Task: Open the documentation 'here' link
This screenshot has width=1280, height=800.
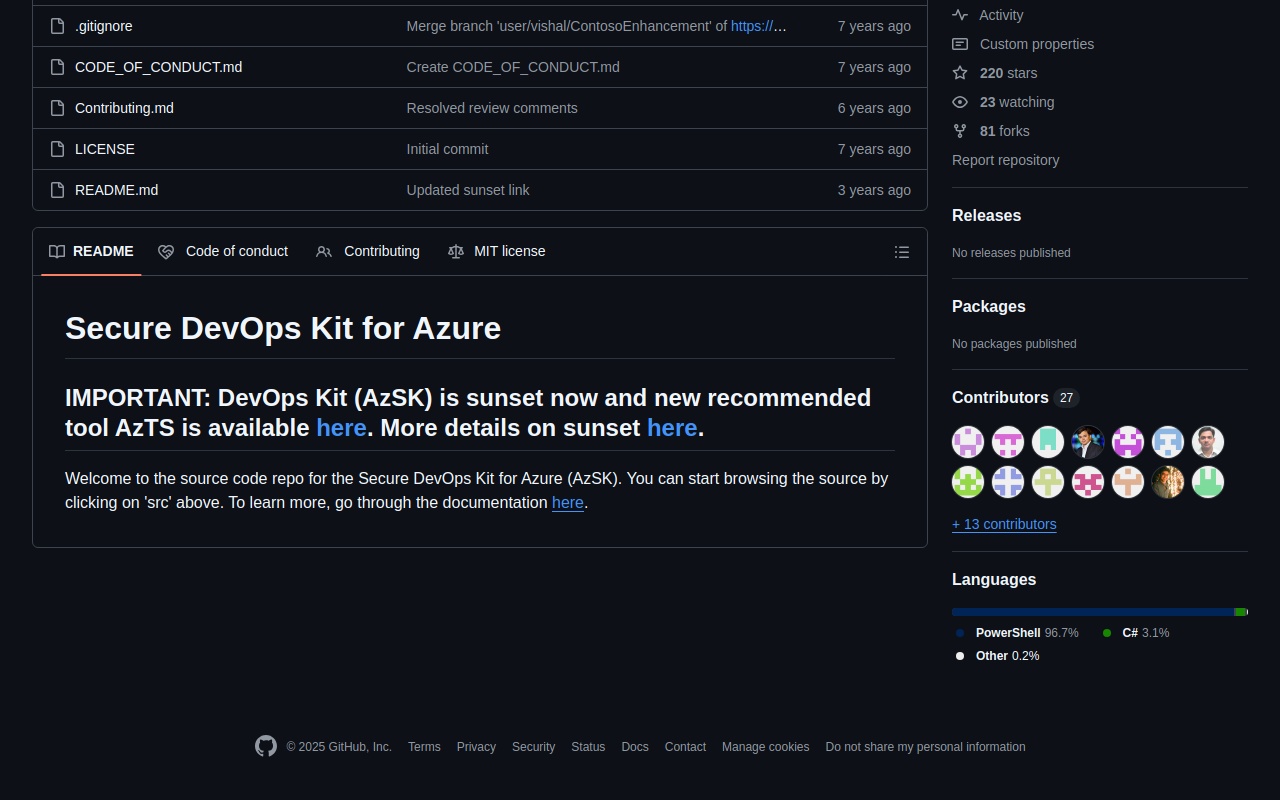Action: click(x=567, y=503)
